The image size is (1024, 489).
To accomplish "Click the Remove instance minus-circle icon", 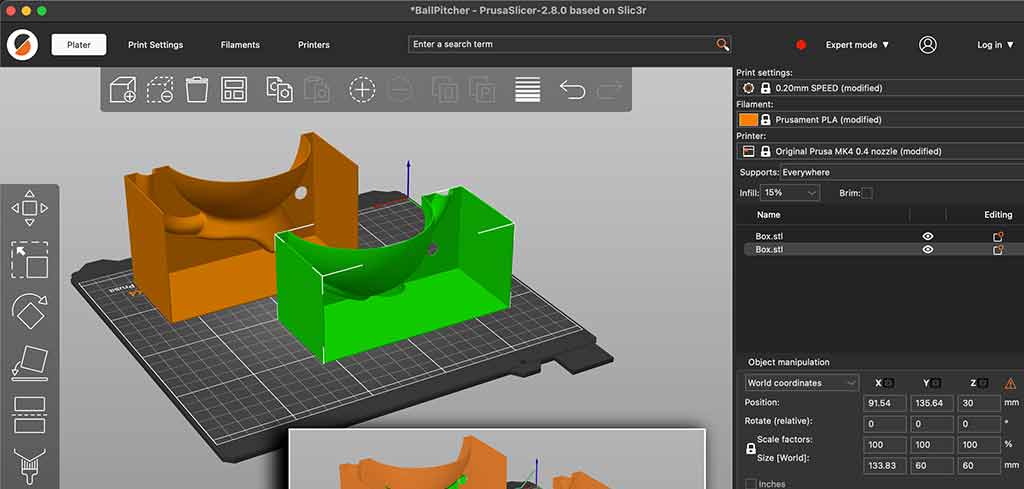I will (x=400, y=89).
